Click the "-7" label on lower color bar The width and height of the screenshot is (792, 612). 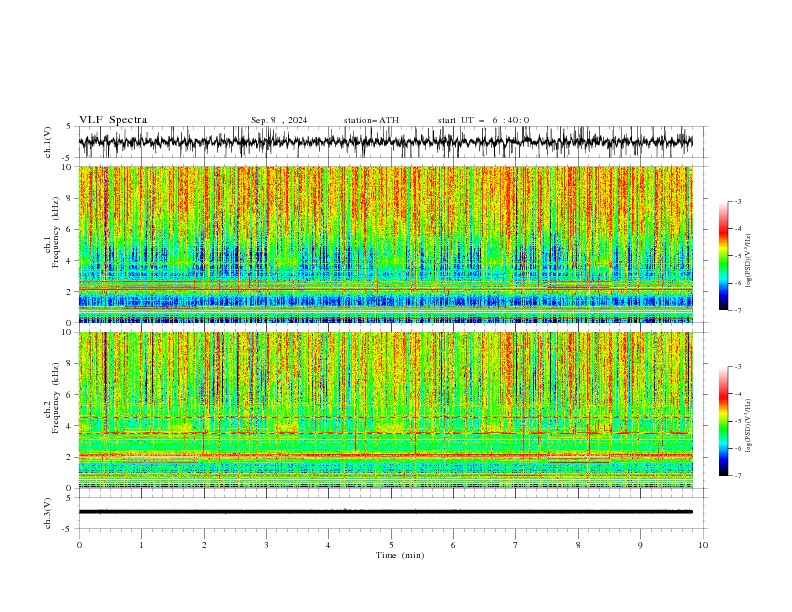[737, 476]
